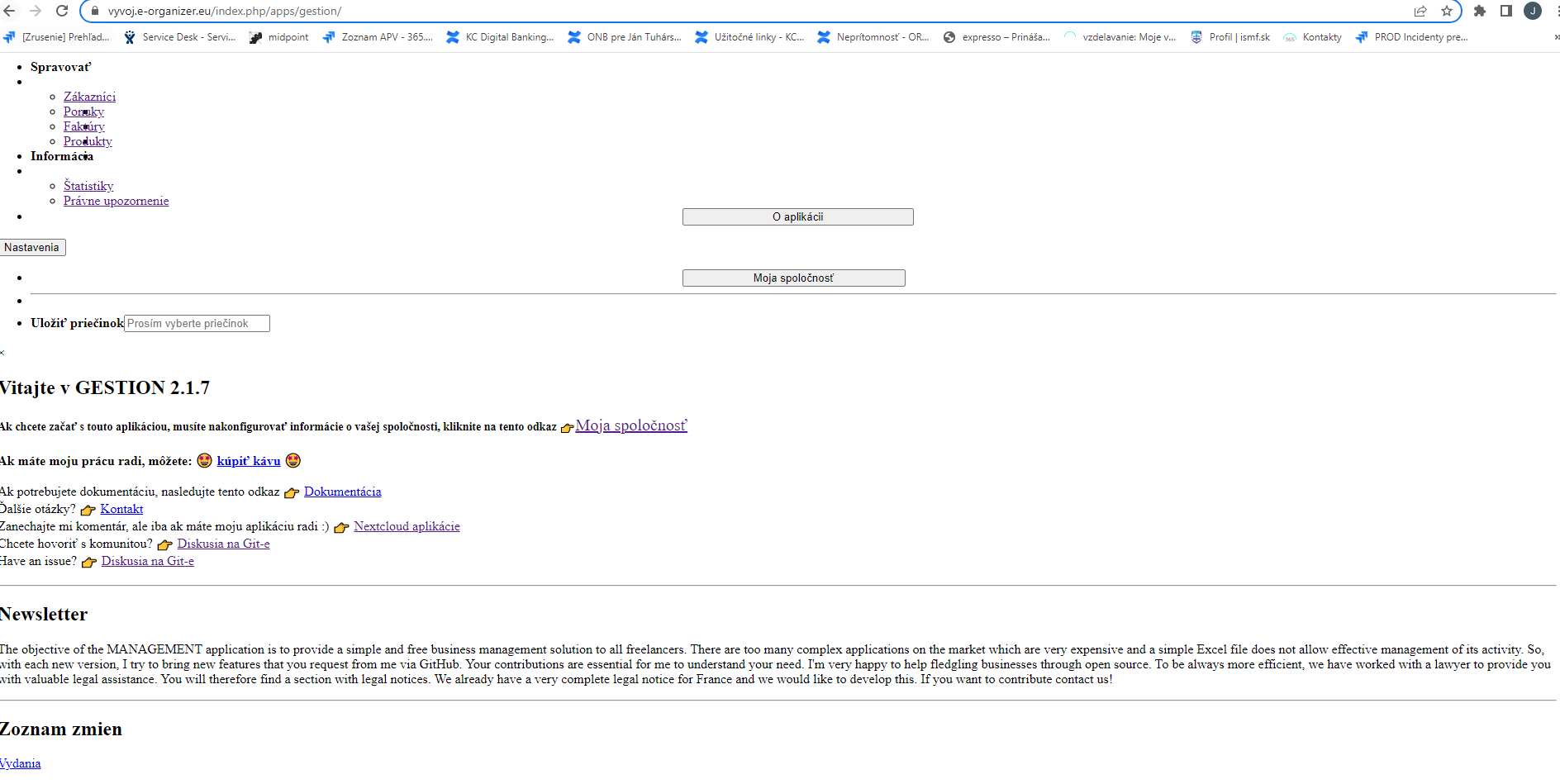The image size is (1560, 784).
Task: Open the Nextcloud aplikácie link
Action: coord(407,526)
